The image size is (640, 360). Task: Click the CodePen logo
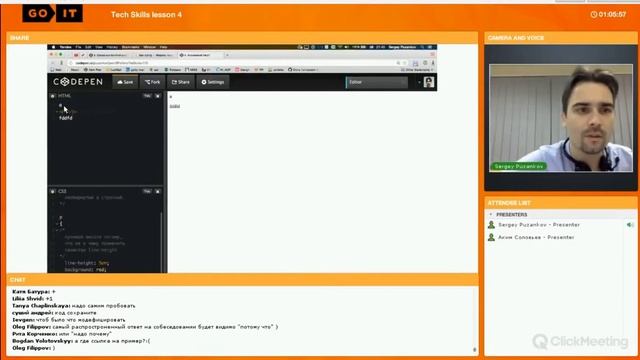(x=78, y=82)
